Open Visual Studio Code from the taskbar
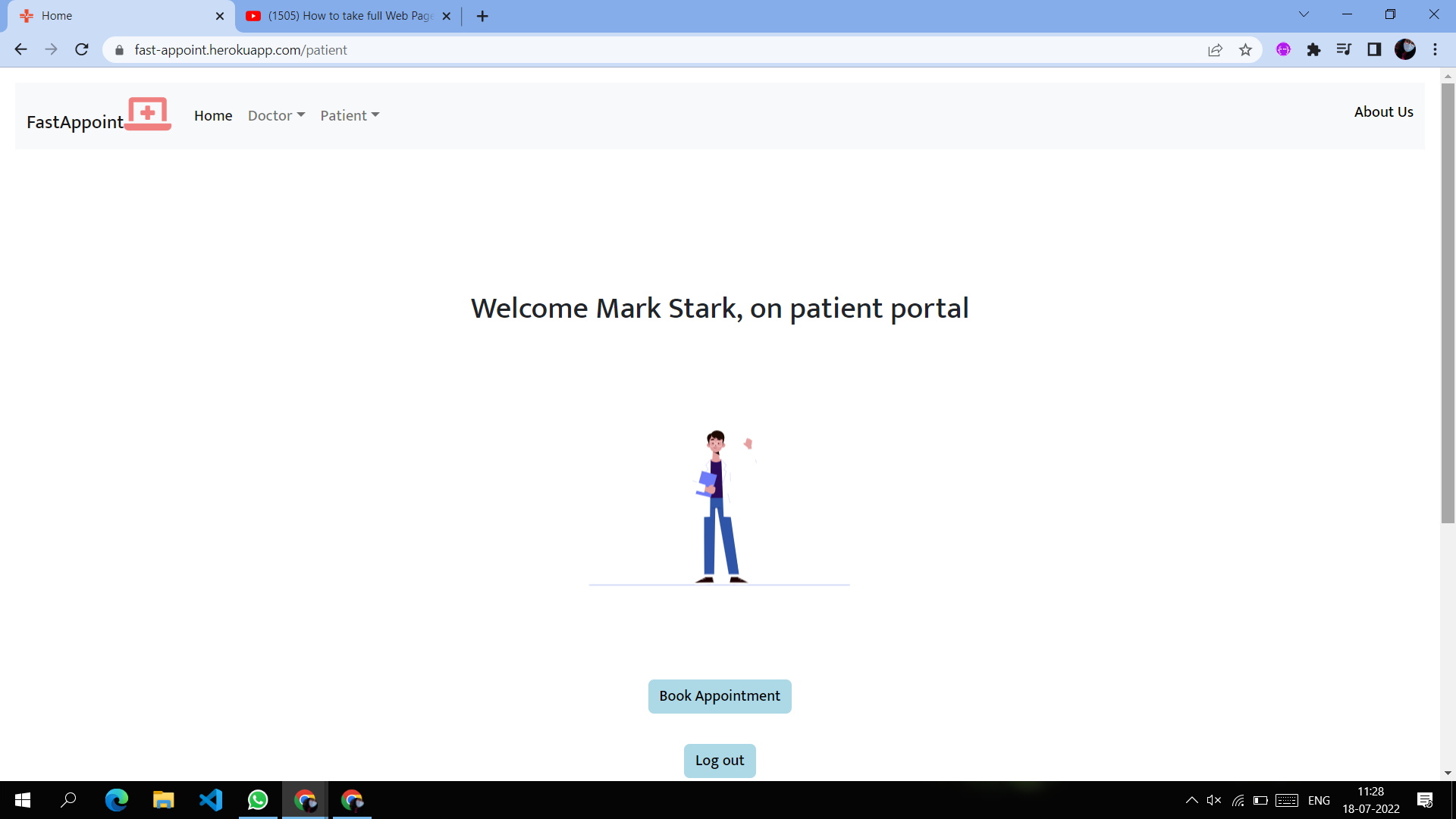This screenshot has height=819, width=1456. tap(211, 800)
